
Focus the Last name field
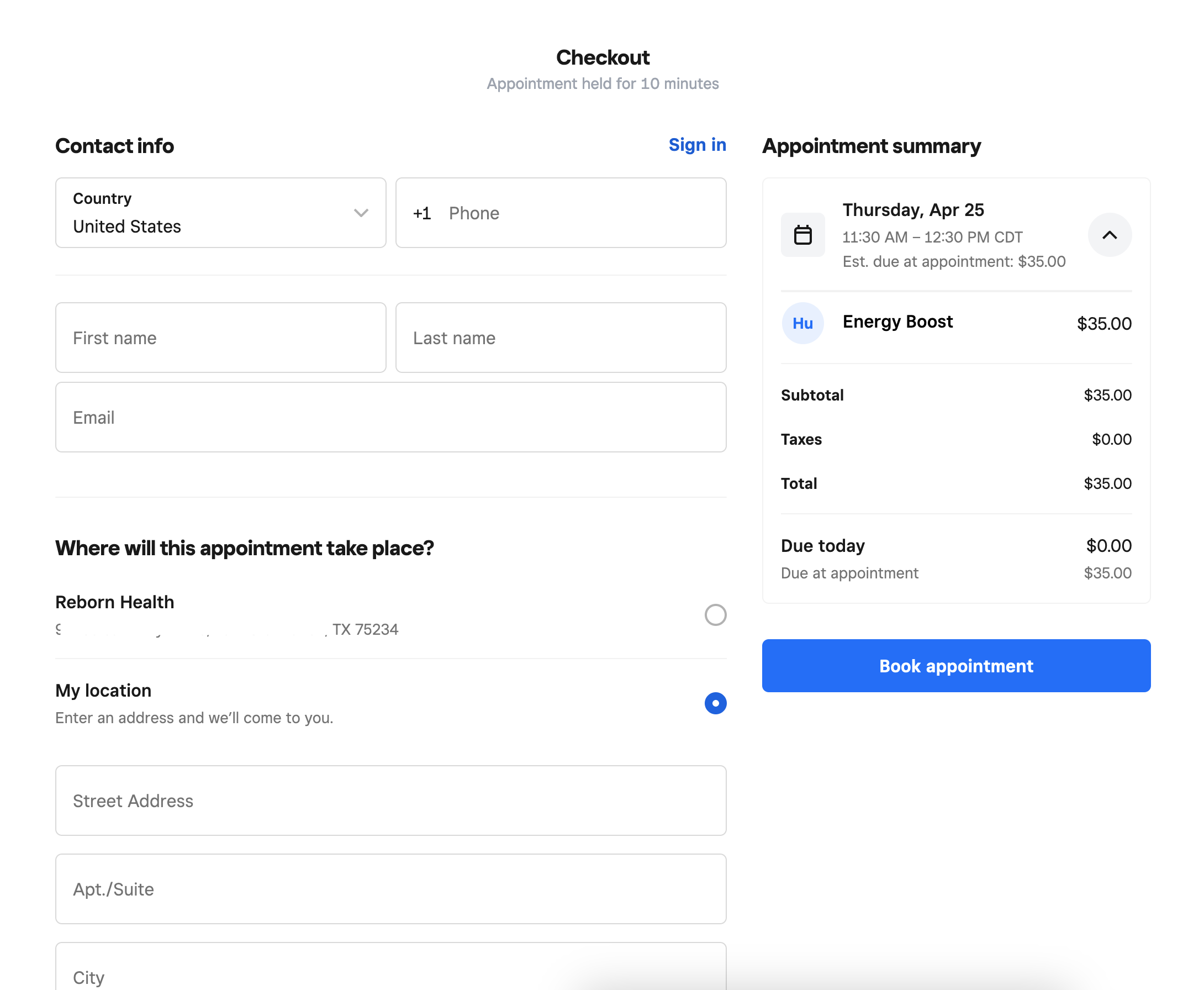561,338
